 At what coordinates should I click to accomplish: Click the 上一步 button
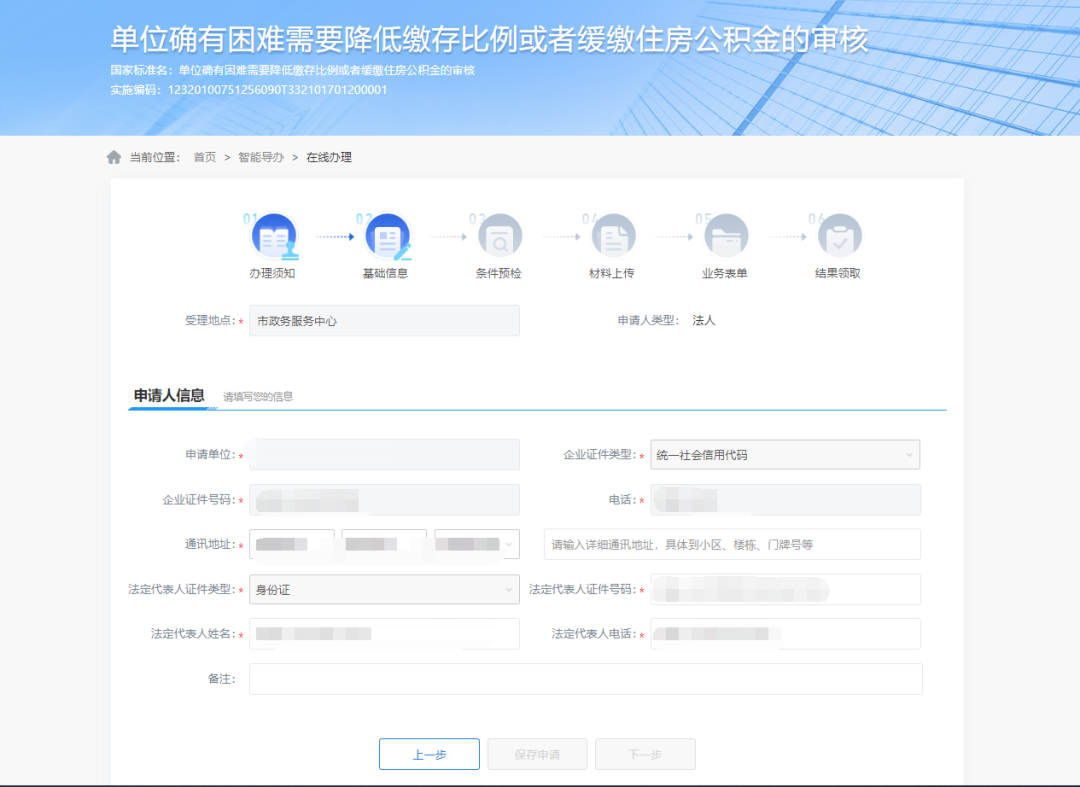coord(429,754)
